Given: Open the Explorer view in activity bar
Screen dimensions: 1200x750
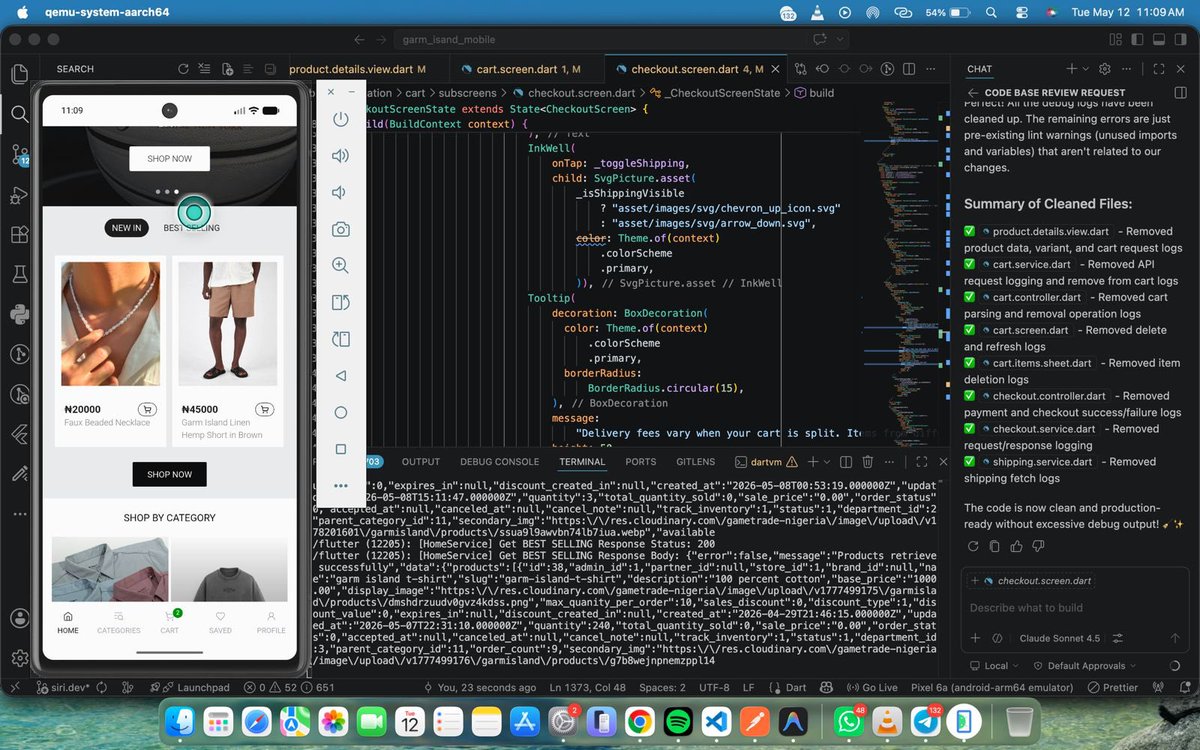Looking at the screenshot, I should tap(19, 74).
